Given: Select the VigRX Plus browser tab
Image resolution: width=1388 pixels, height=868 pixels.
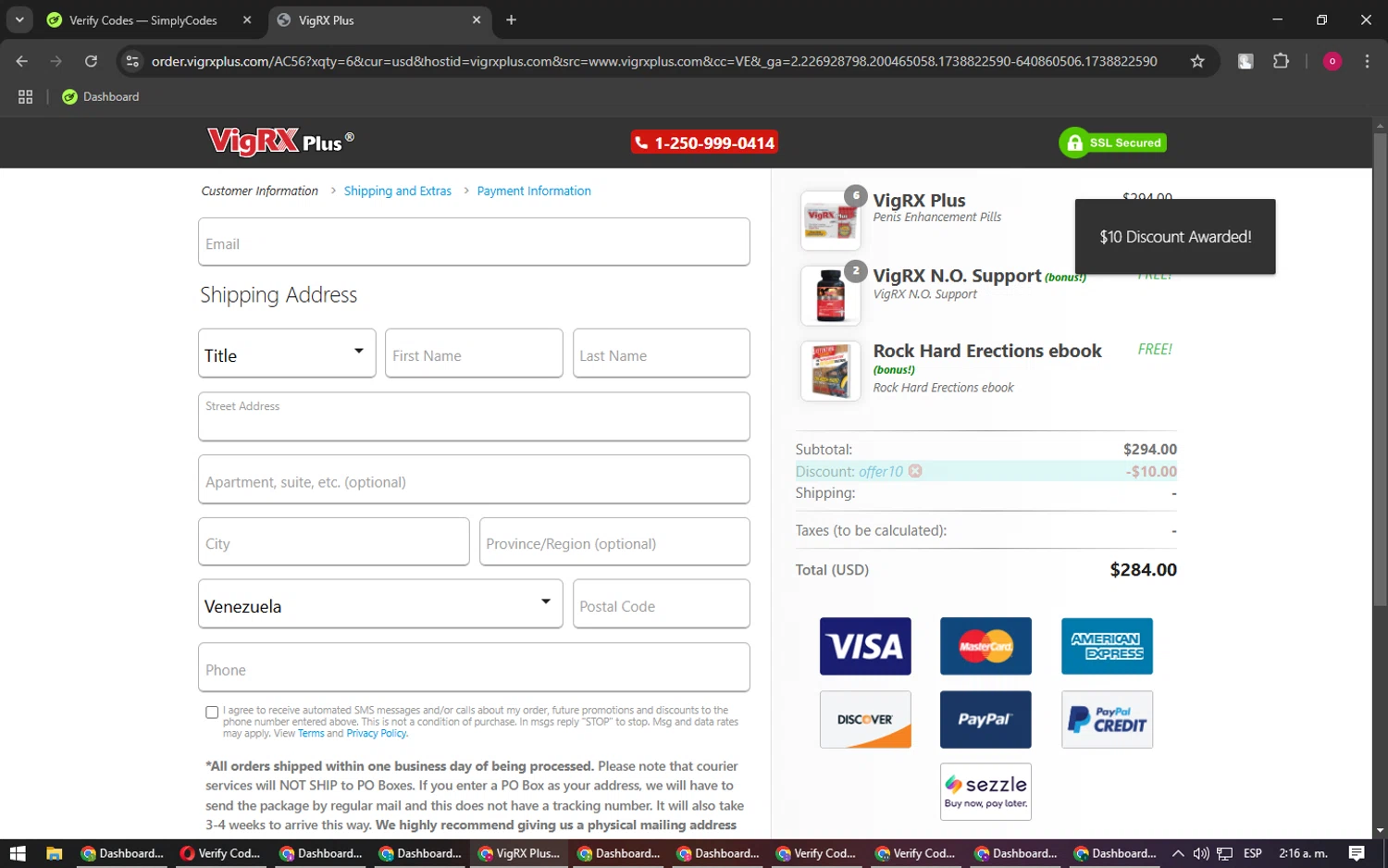Looking at the screenshot, I should (x=380, y=19).
